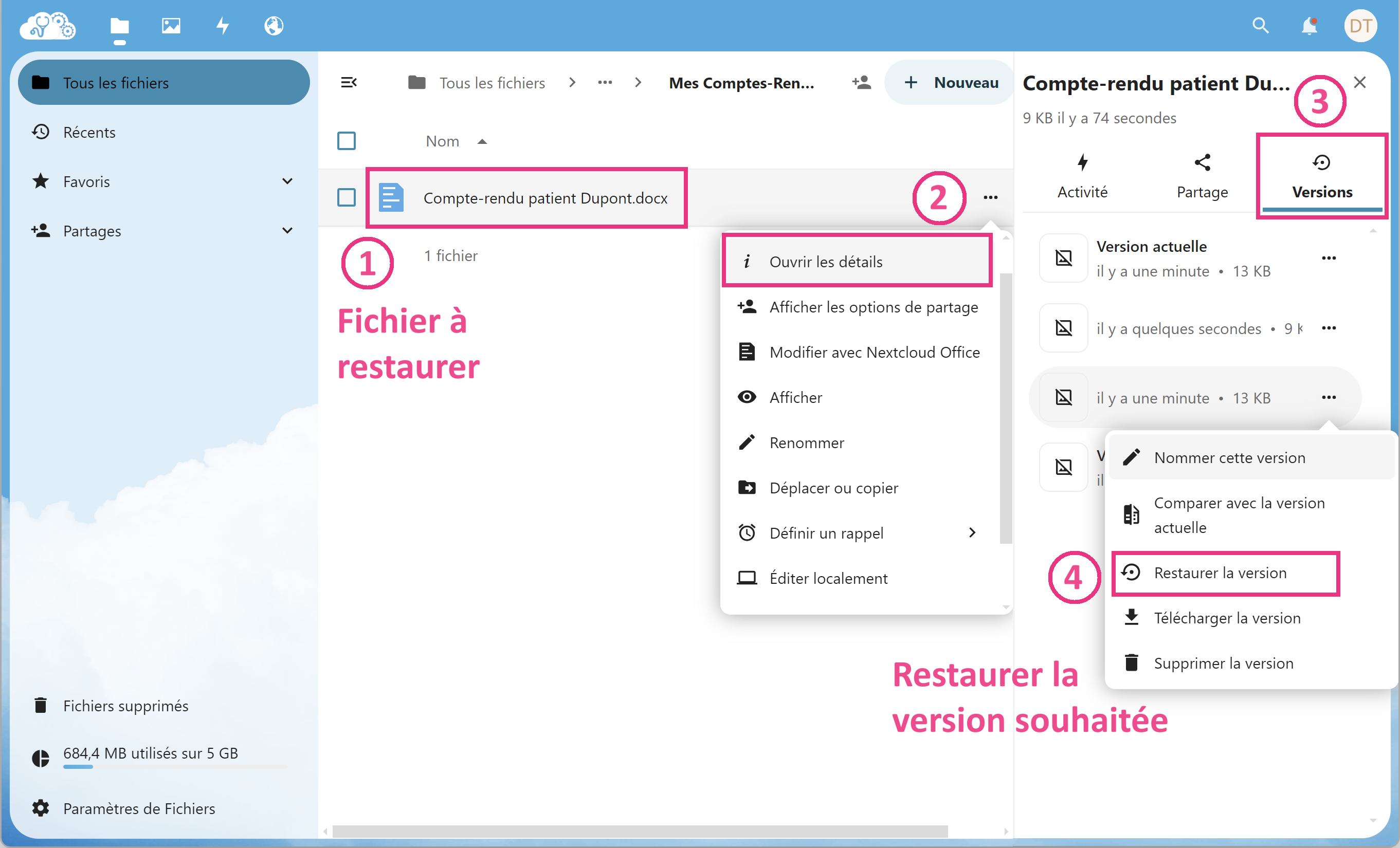Click the docx file icon of Compte-rendu patient Dupont
Image resolution: width=1400 pixels, height=848 pixels.
tap(391, 198)
